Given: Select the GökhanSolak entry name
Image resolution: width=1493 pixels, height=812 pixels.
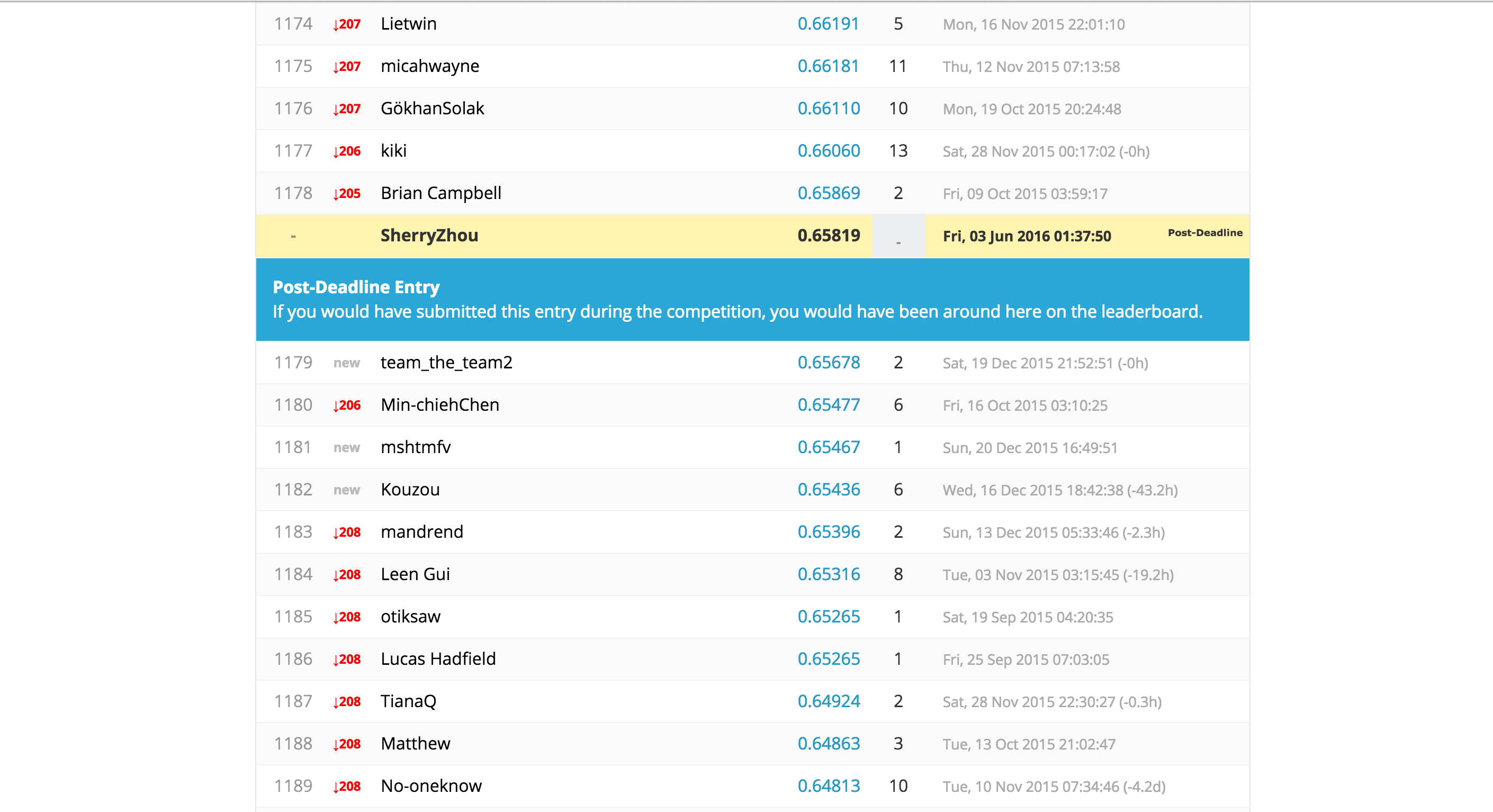Looking at the screenshot, I should pos(432,109).
